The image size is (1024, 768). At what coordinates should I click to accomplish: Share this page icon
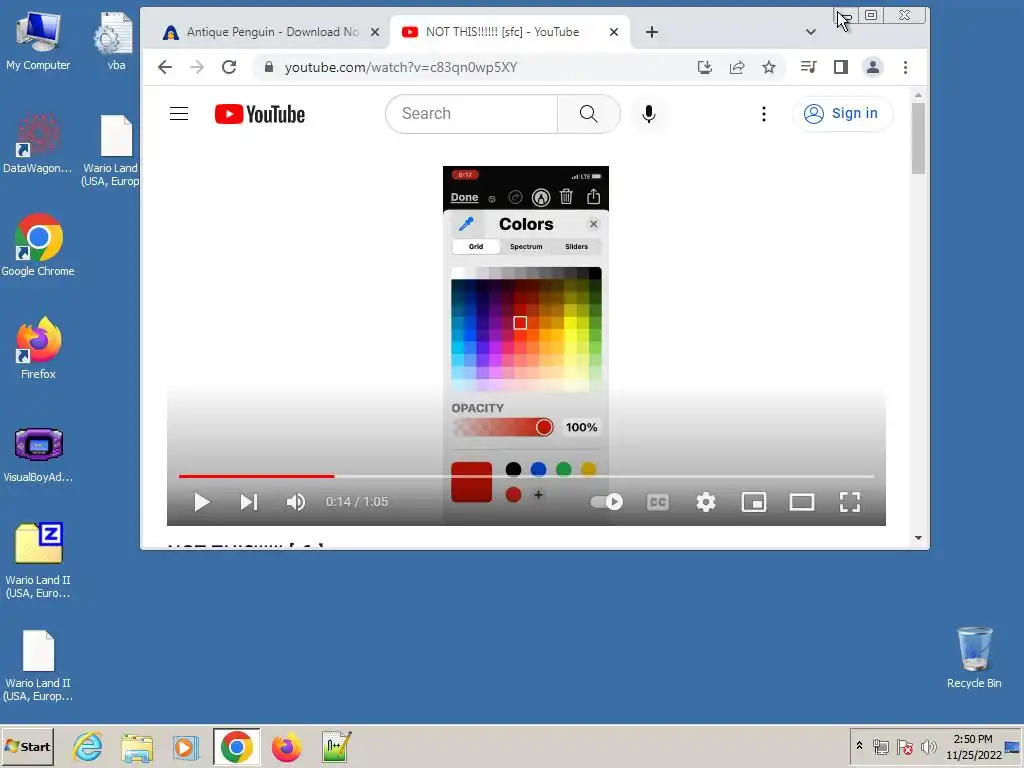tap(737, 67)
